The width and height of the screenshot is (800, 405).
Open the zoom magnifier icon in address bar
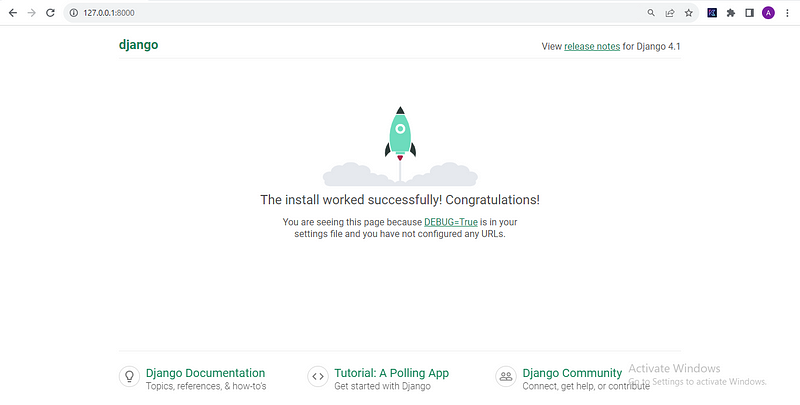coord(651,13)
